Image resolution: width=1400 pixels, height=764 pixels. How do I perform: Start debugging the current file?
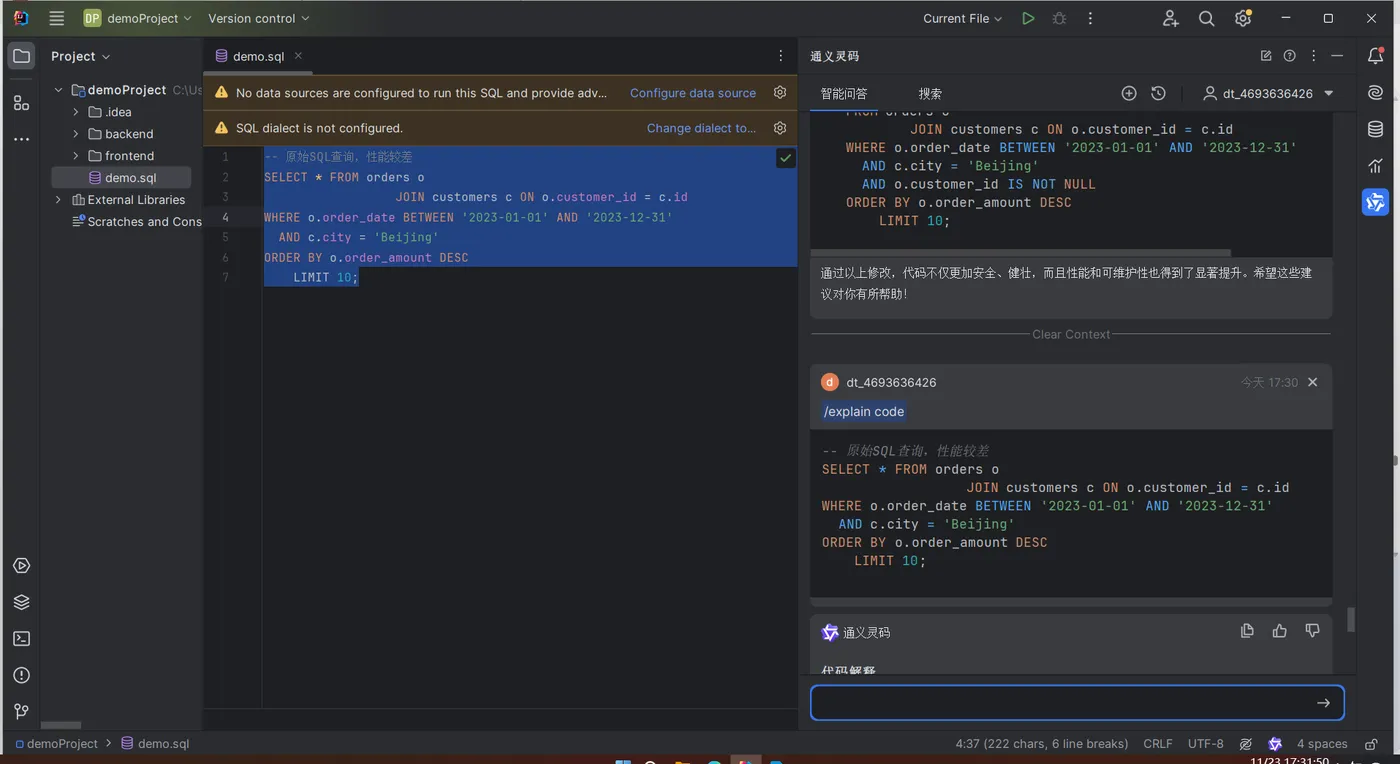click(x=1059, y=18)
